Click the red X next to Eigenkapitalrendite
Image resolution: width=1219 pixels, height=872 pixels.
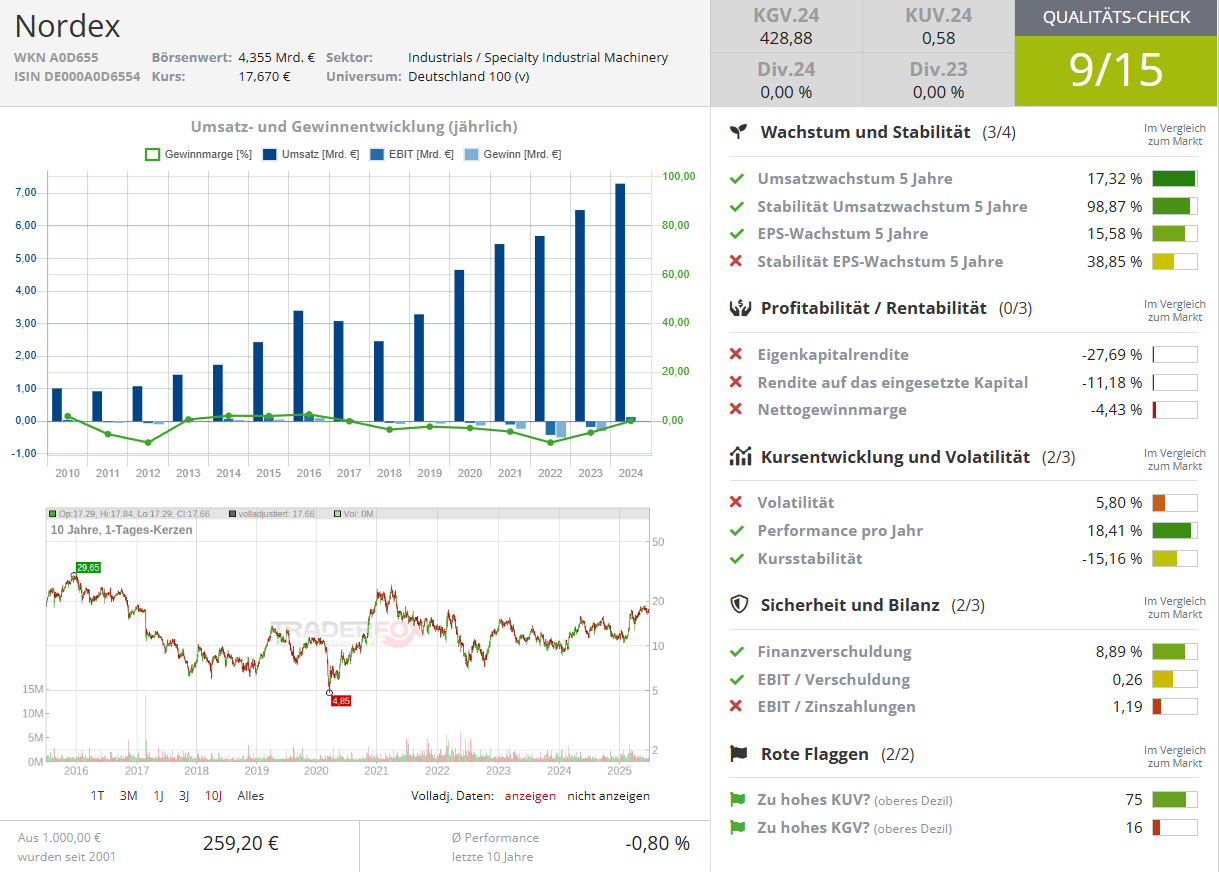pyautogui.click(x=736, y=354)
